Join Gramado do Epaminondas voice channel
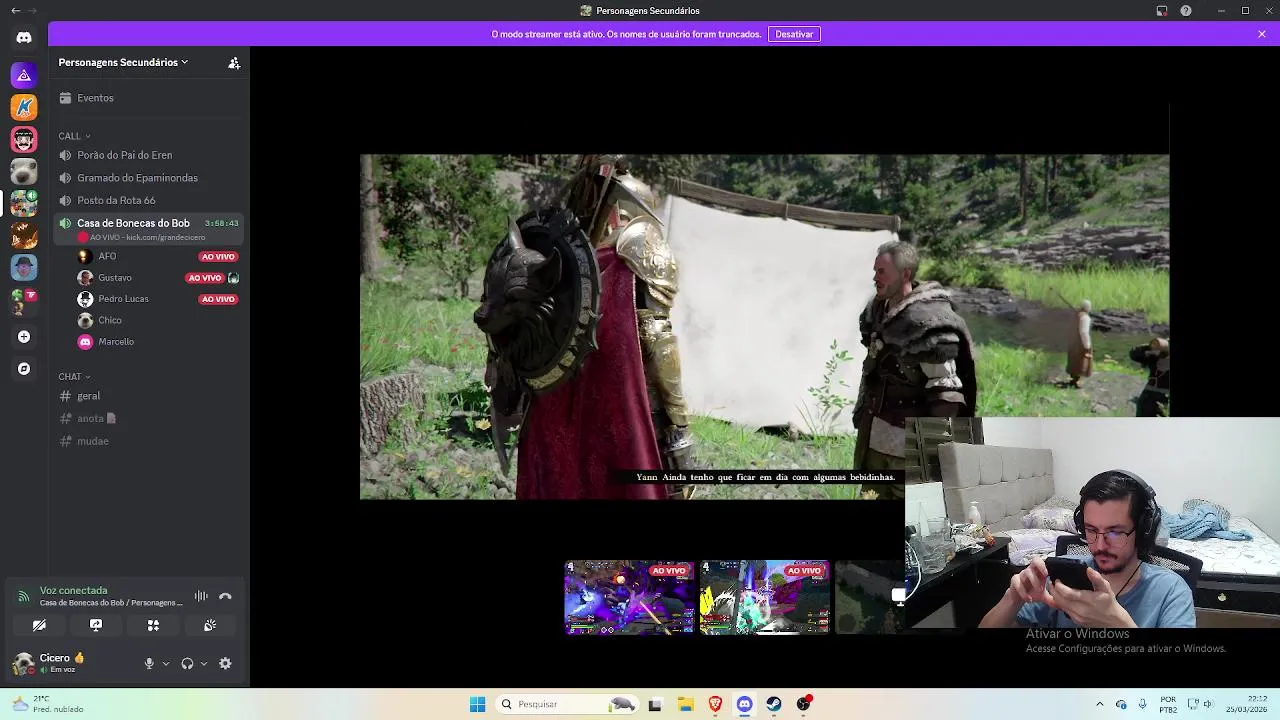The image size is (1280, 720). tap(149, 178)
